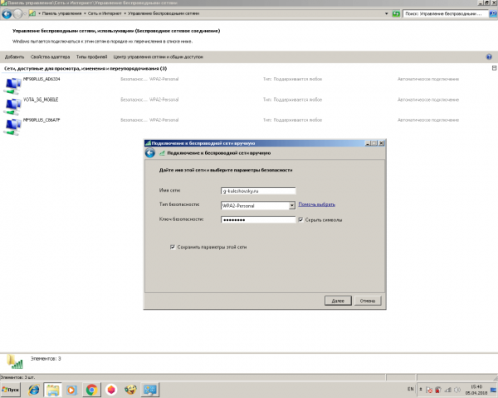Expand breadcrumb arrow before Управление беспроводными сетями
The width and height of the screenshot is (498, 398).
[125, 14]
